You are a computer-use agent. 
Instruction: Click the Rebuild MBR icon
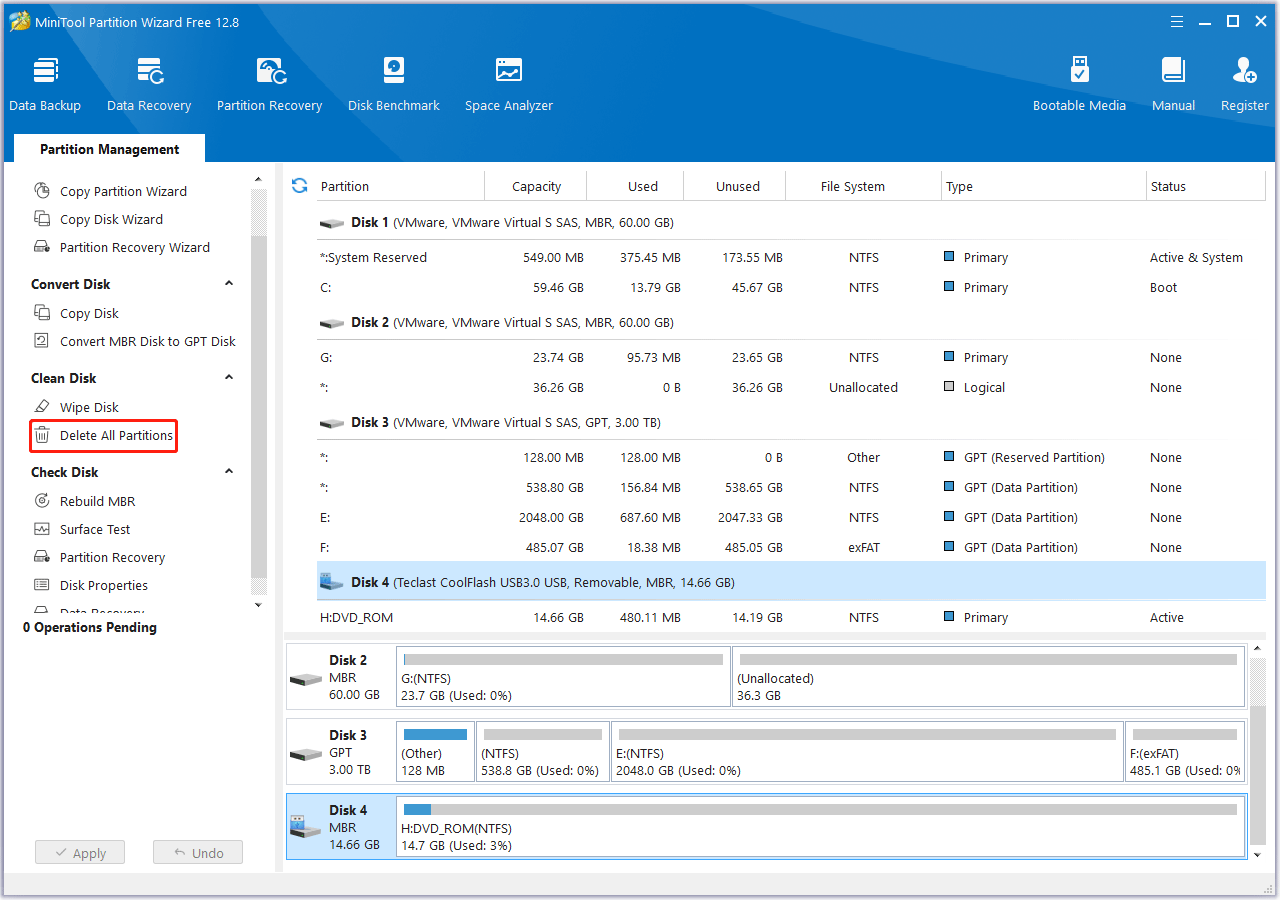(42, 500)
